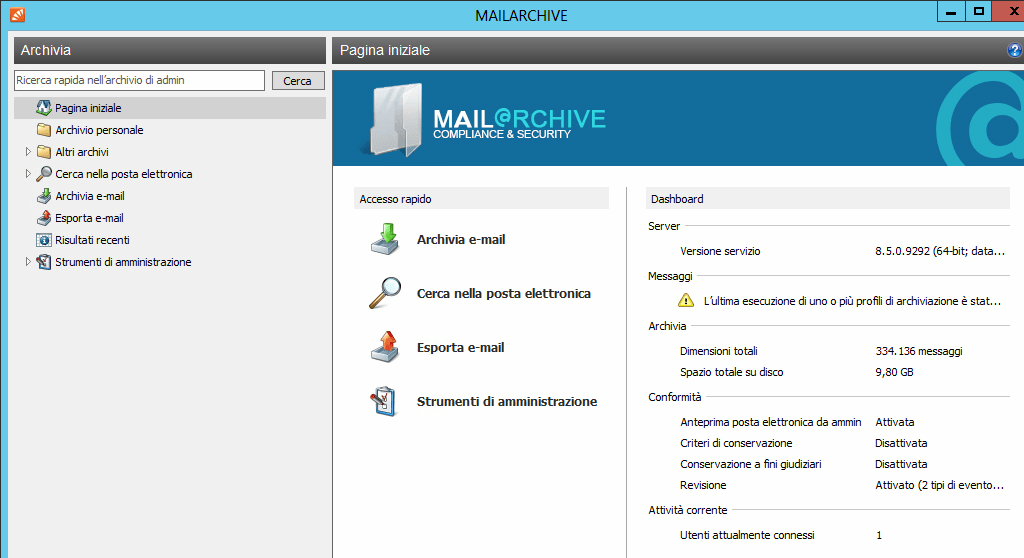Click the orange application icon in title bar
1024x558 pixels.
(x=18, y=14)
